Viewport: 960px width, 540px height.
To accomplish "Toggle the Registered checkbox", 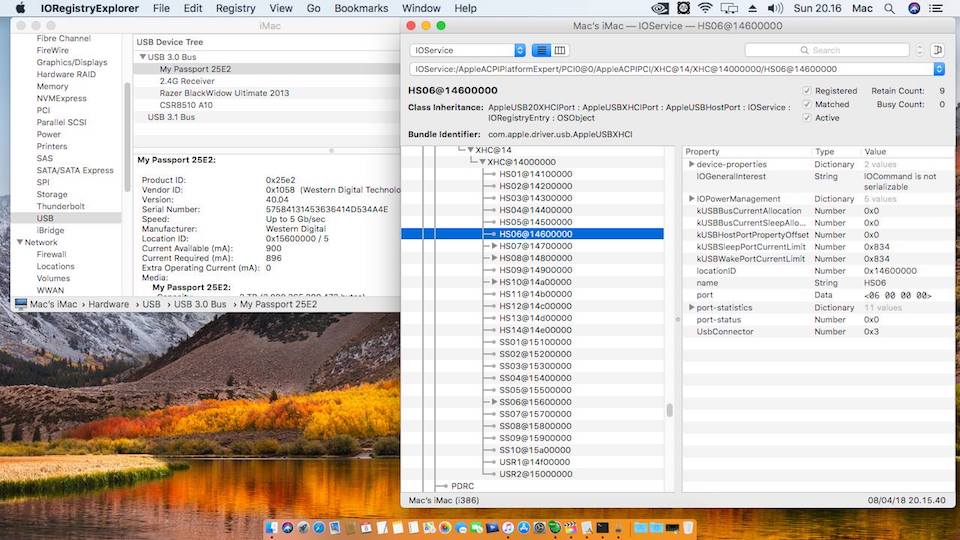I will [806, 91].
